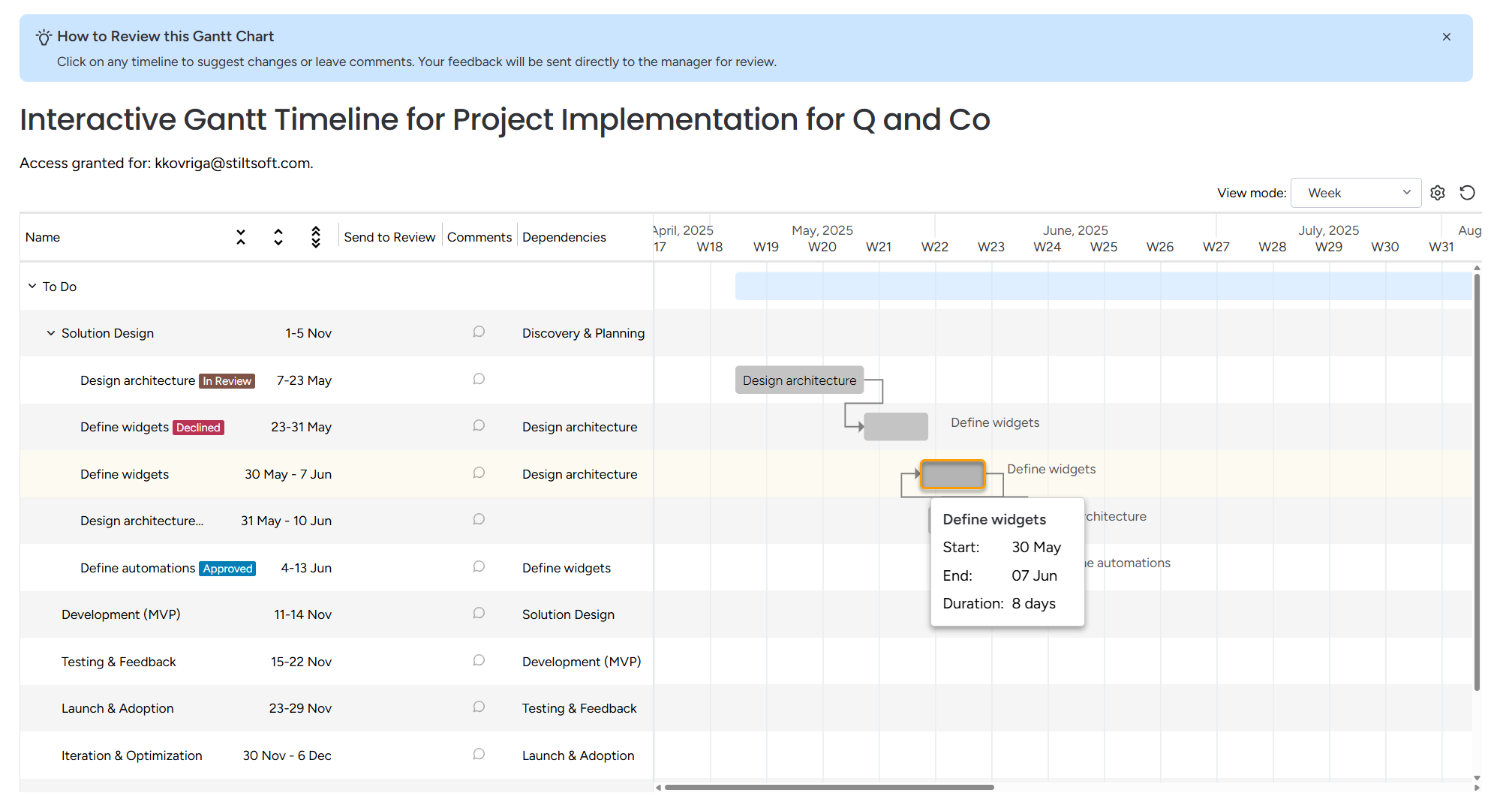Image resolution: width=1512 pixels, height=802 pixels.
Task: Open comment bubble for Define automations row
Action: point(479,567)
